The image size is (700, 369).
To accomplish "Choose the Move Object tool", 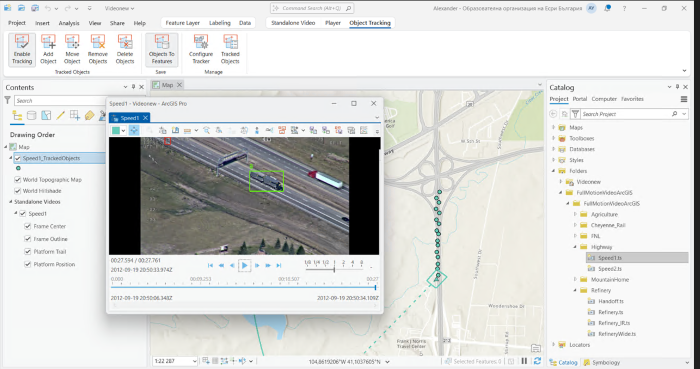I will [72, 50].
